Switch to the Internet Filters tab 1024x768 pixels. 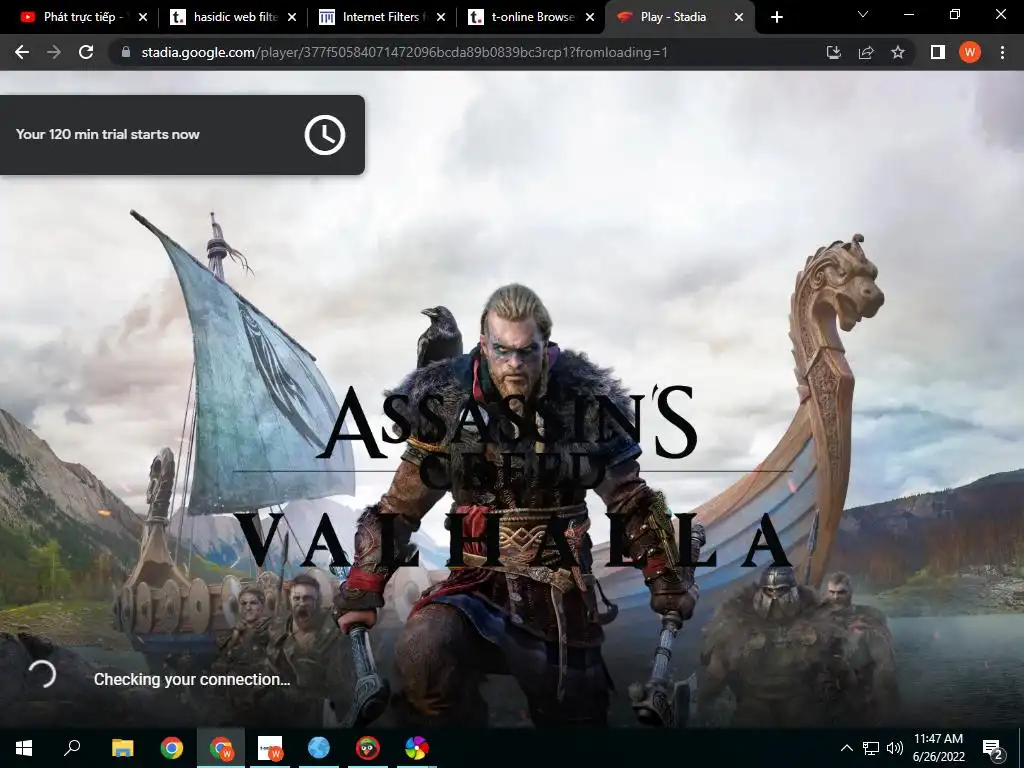click(383, 17)
